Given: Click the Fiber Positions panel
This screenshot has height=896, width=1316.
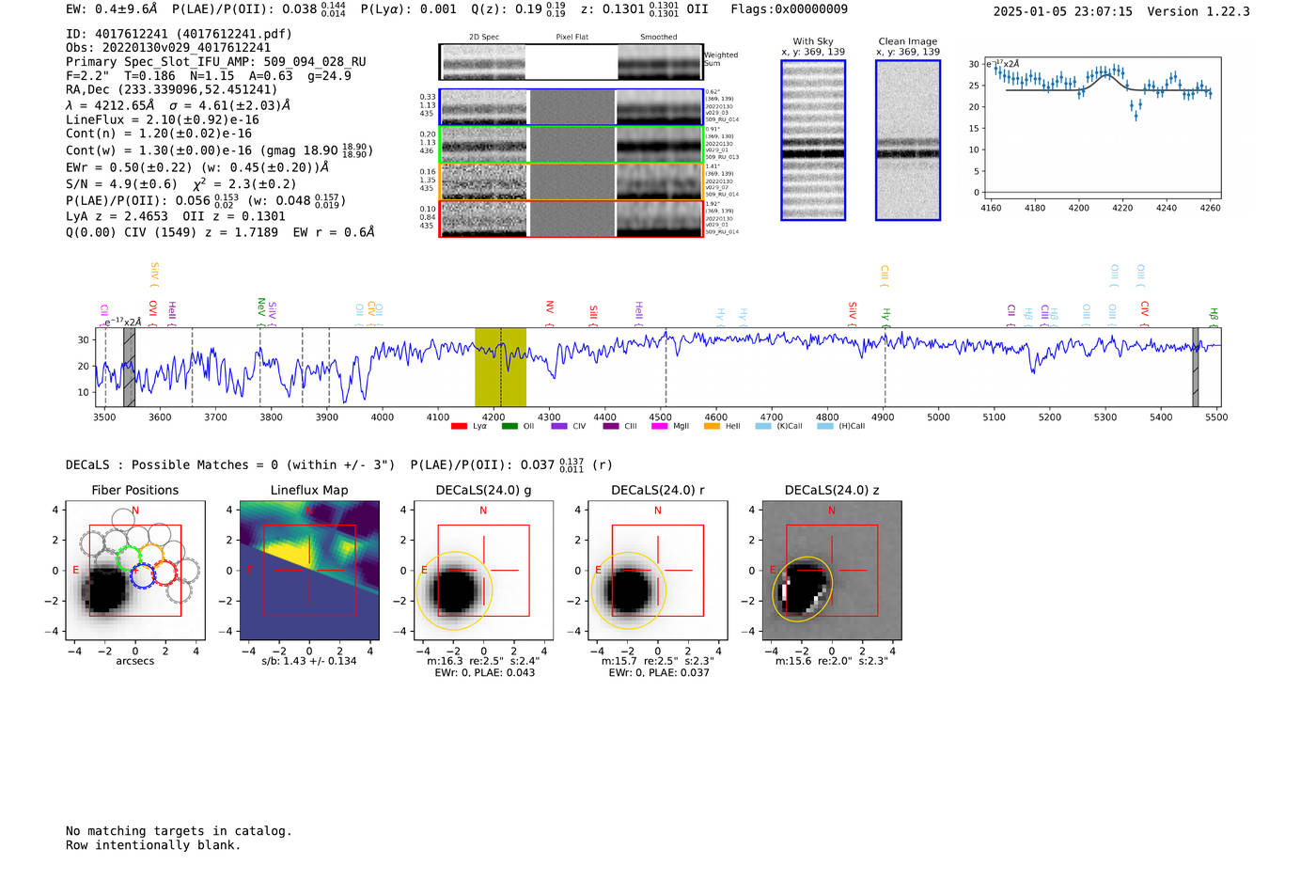Looking at the screenshot, I should [135, 571].
